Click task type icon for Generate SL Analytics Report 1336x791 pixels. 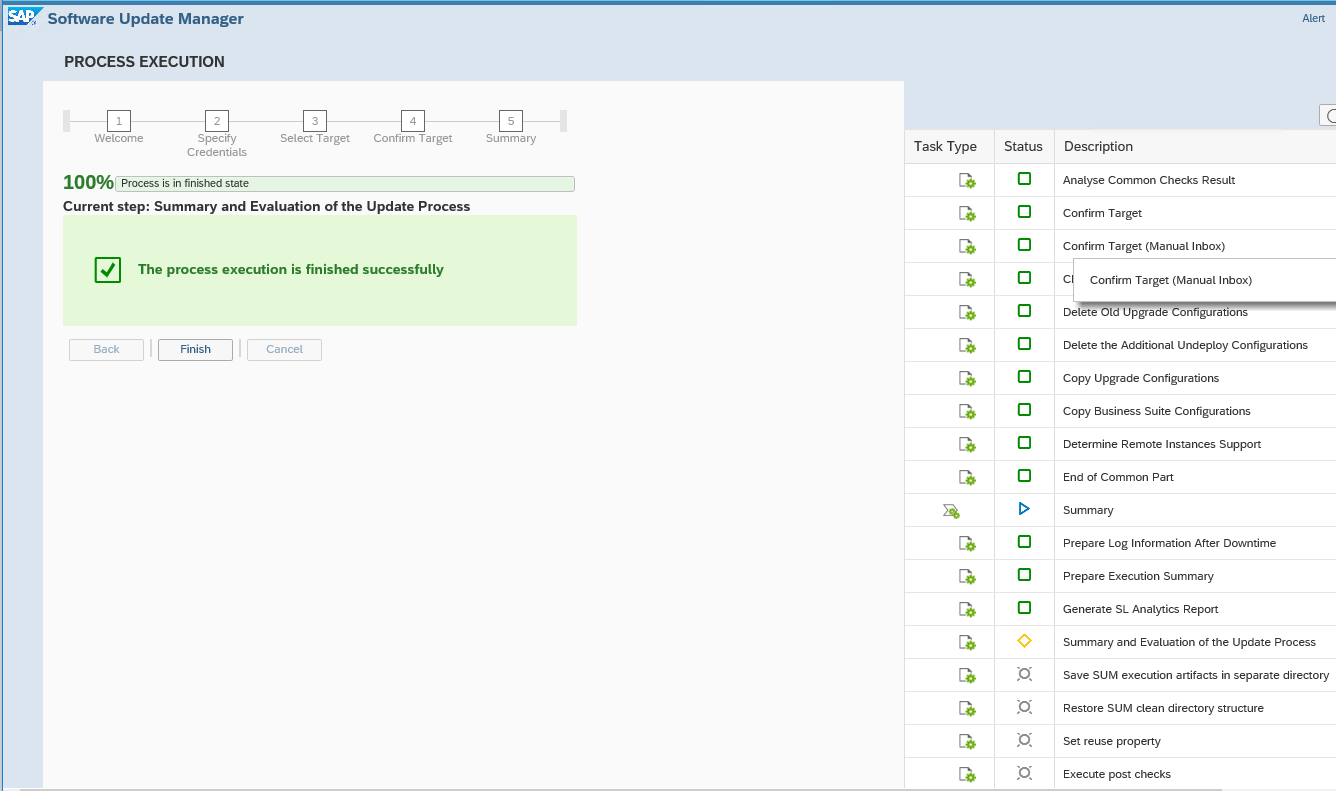(x=967, y=610)
